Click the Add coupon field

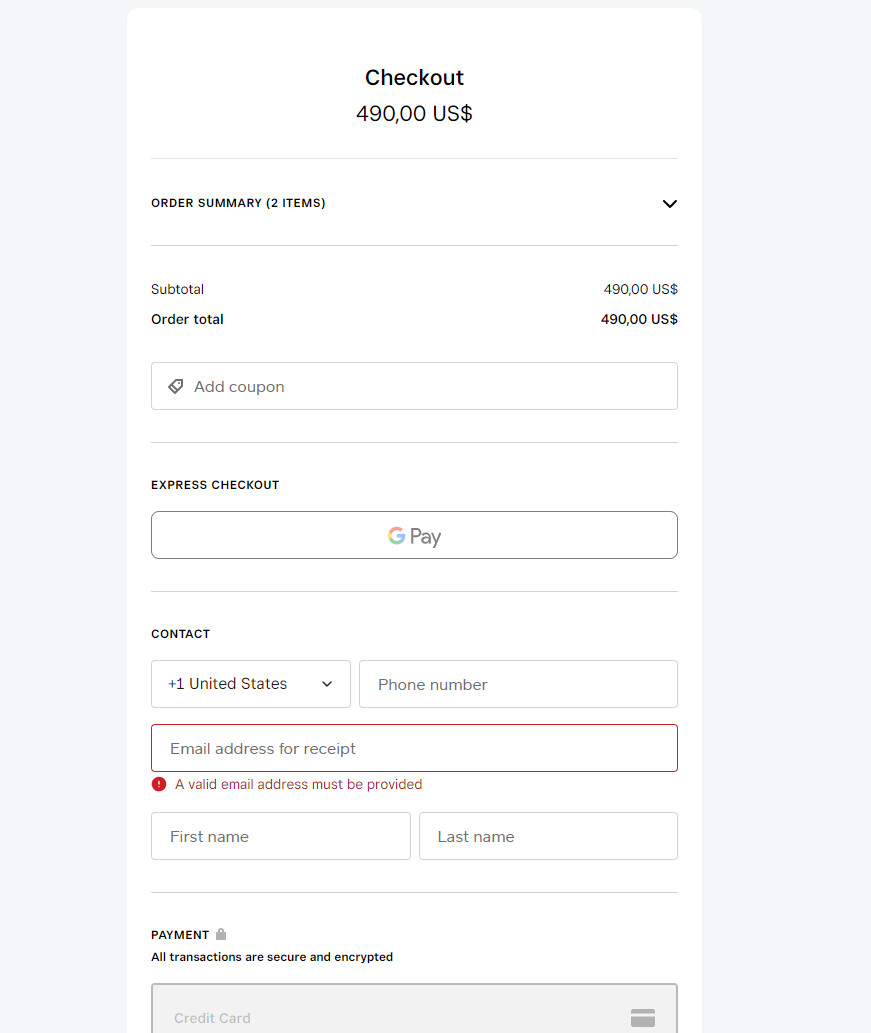(x=414, y=386)
